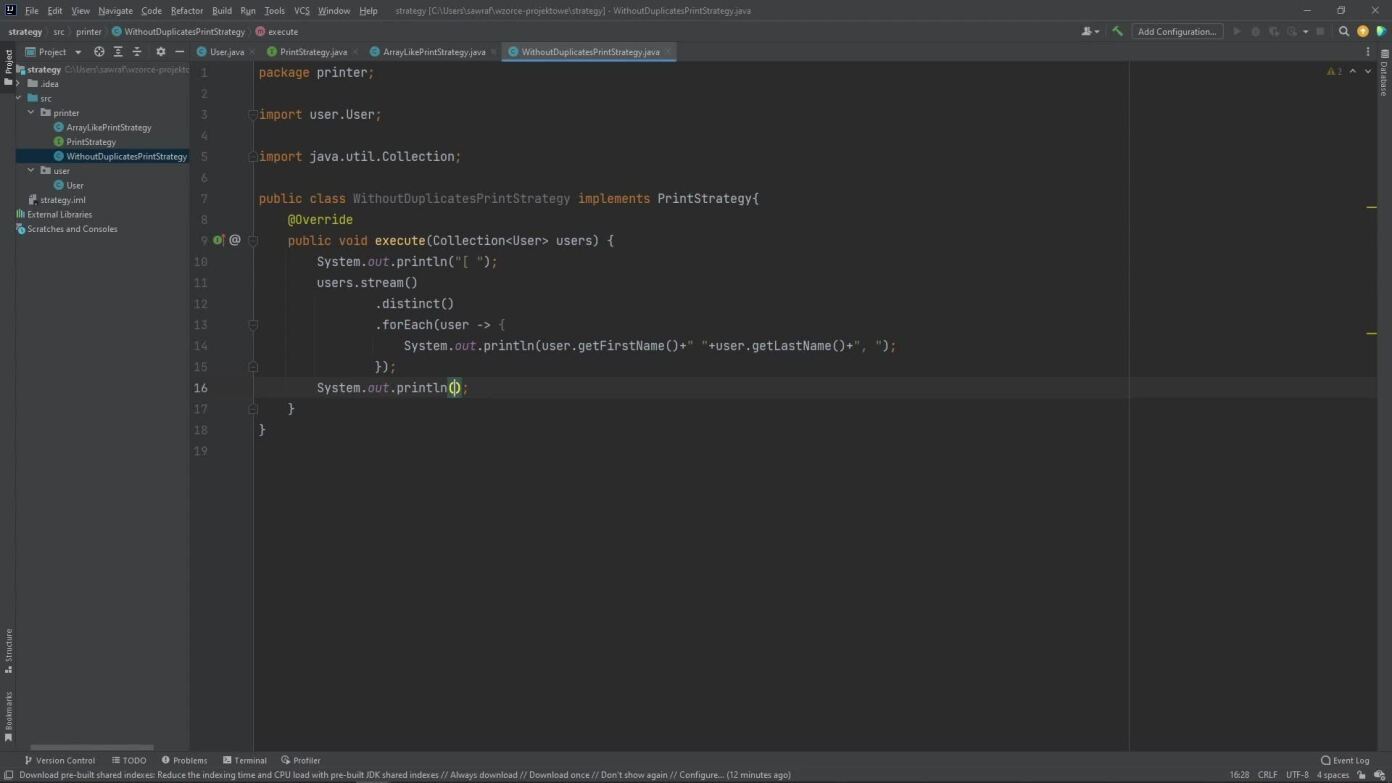Open the Refactor menu

pyautogui.click(x=187, y=11)
